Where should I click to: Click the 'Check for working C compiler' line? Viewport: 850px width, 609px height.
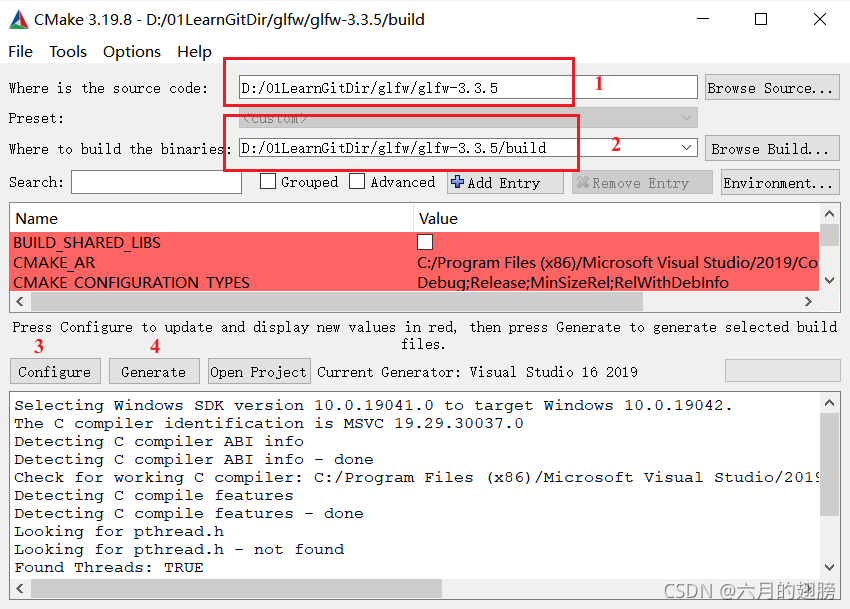click(416, 478)
